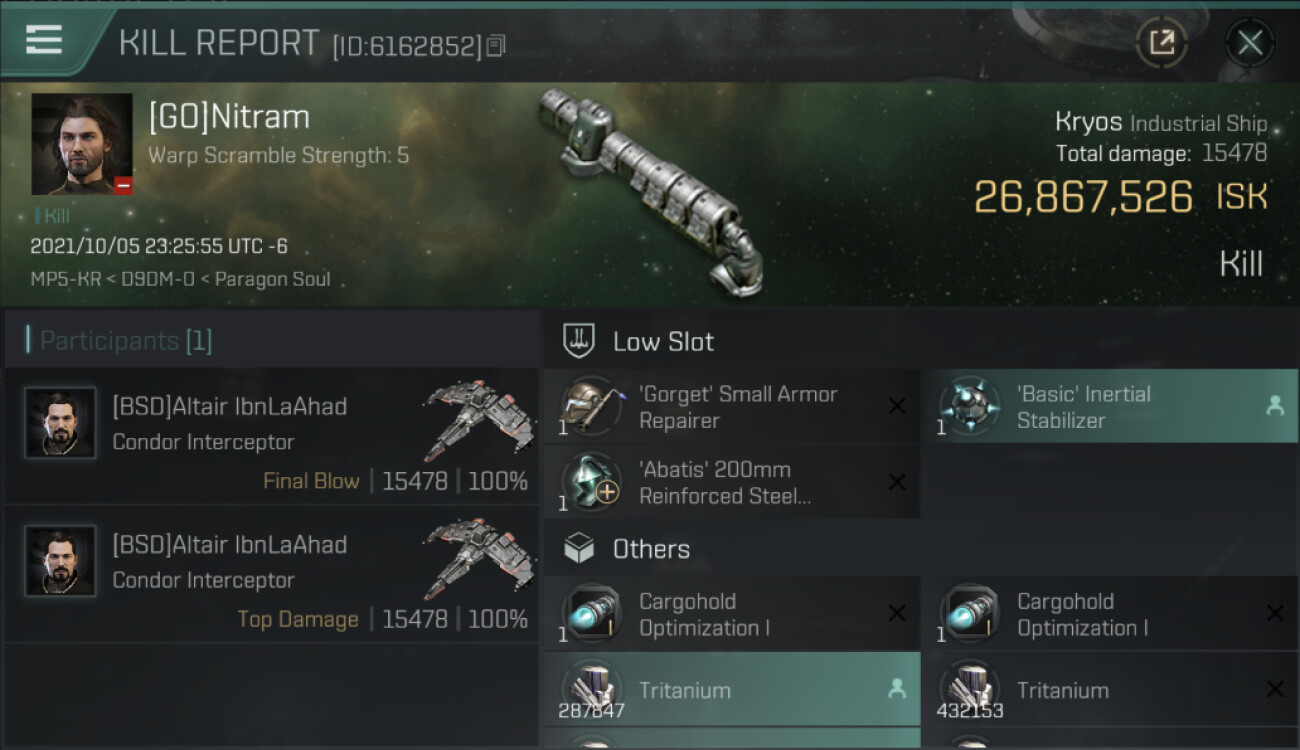
Task: Open the Final Blow Condor Interceptor entry
Action: tap(271, 436)
